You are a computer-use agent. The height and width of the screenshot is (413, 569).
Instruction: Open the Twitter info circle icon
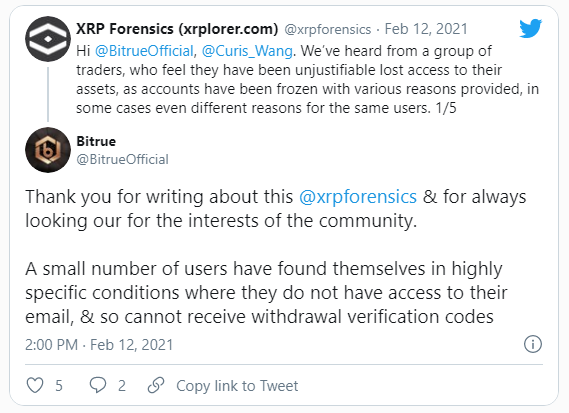pyautogui.click(x=533, y=344)
